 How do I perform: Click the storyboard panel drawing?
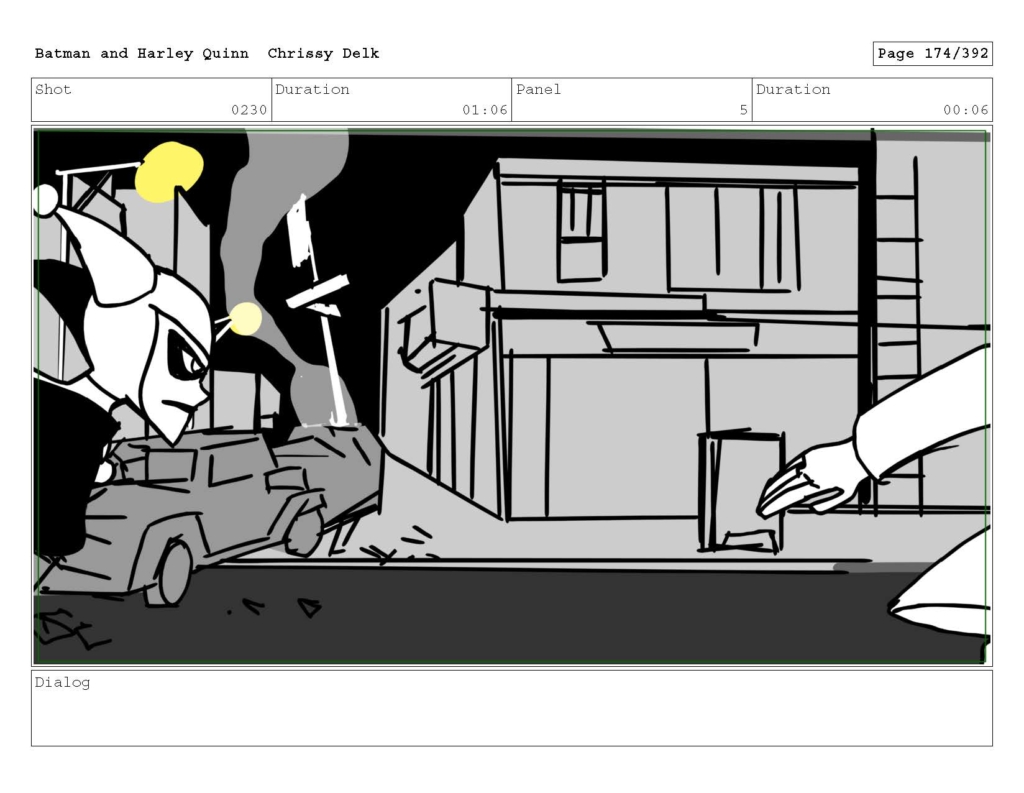pos(512,396)
